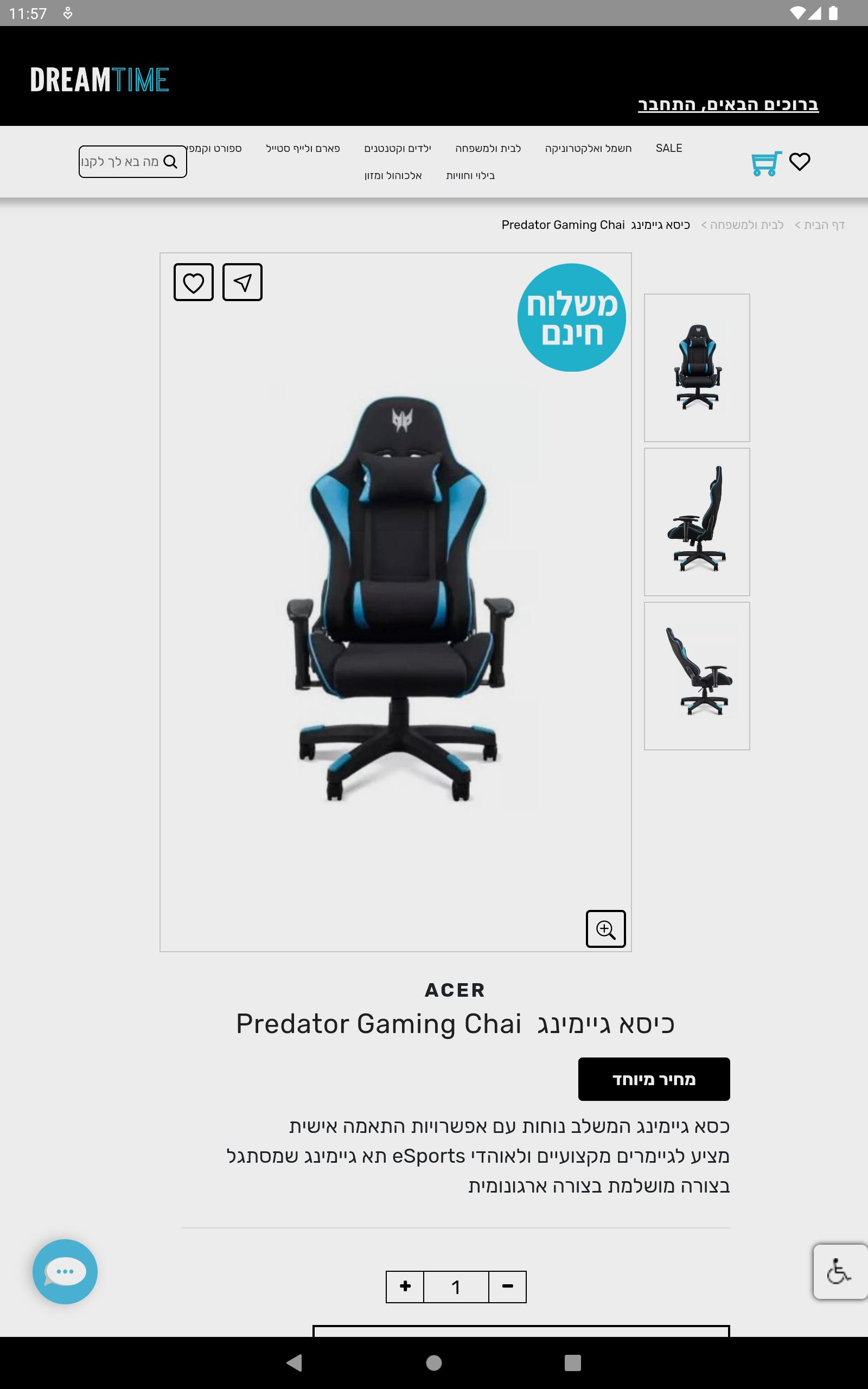Open the shopping cart icon
868x1389 pixels.
767,163
